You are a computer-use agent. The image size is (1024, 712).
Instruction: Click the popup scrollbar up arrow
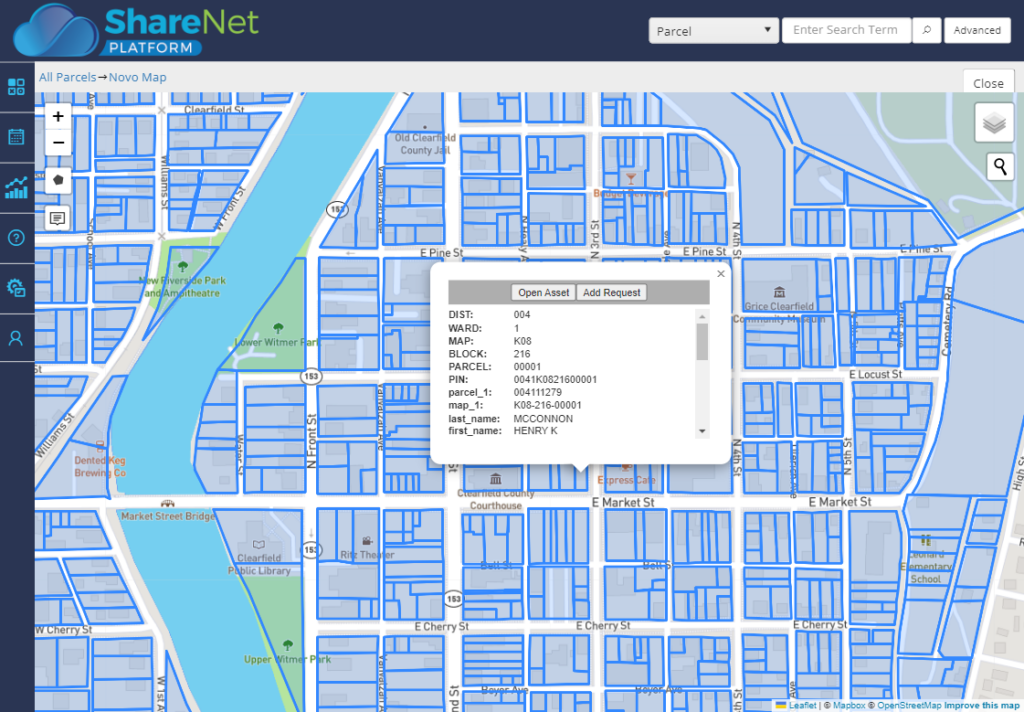702,316
